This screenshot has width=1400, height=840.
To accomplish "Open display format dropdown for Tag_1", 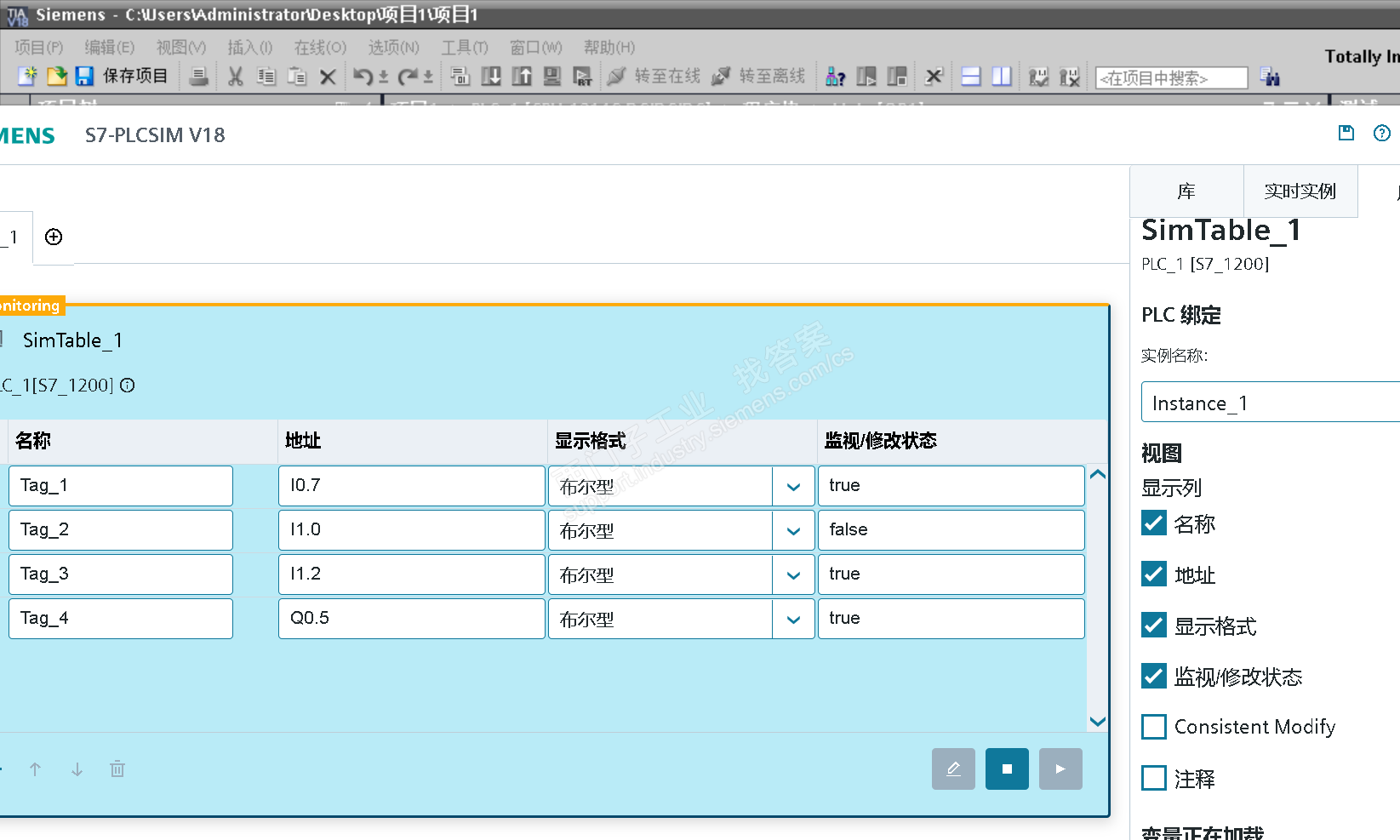I will tap(793, 486).
